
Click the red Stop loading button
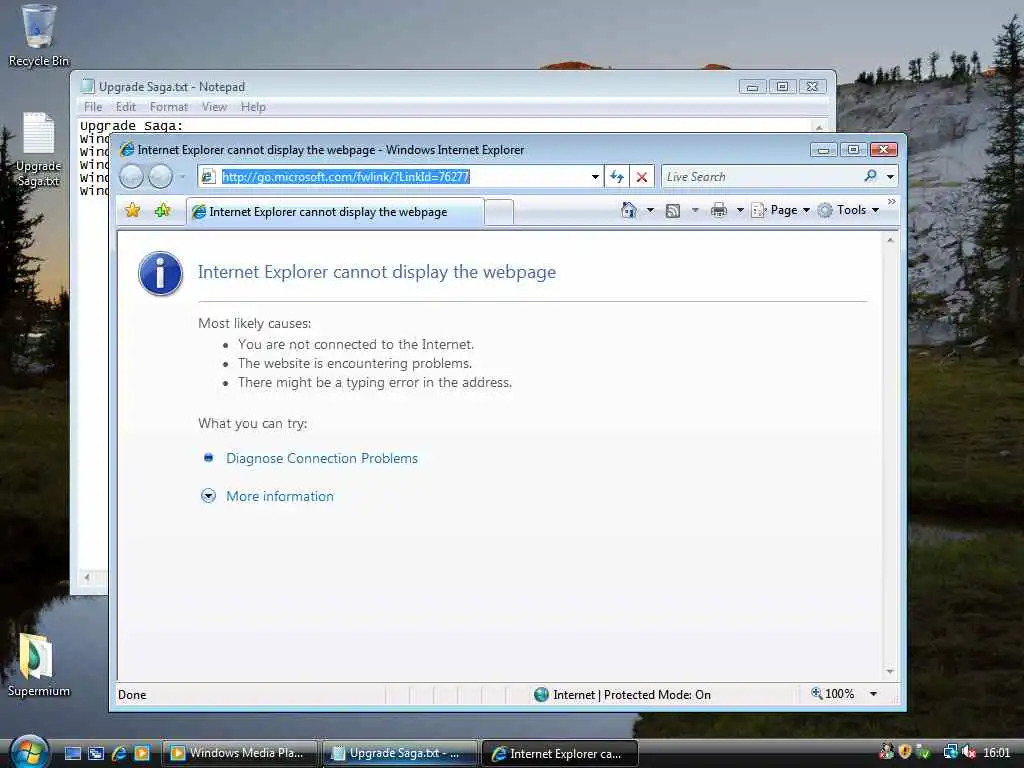pos(642,176)
